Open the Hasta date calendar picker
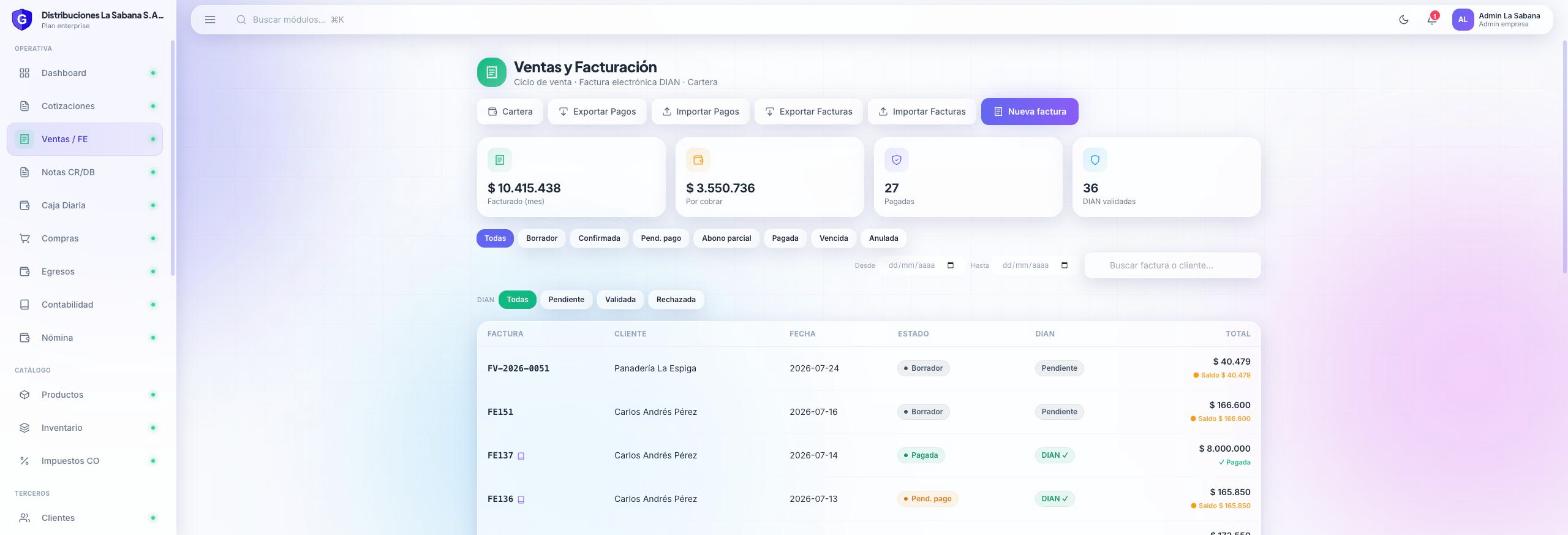 1064,266
